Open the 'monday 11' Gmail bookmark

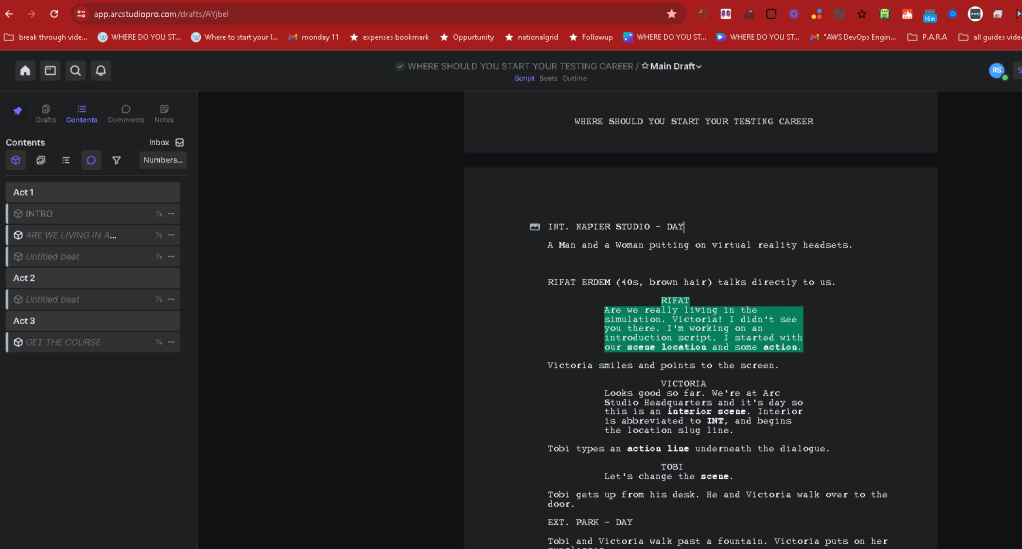pos(314,37)
